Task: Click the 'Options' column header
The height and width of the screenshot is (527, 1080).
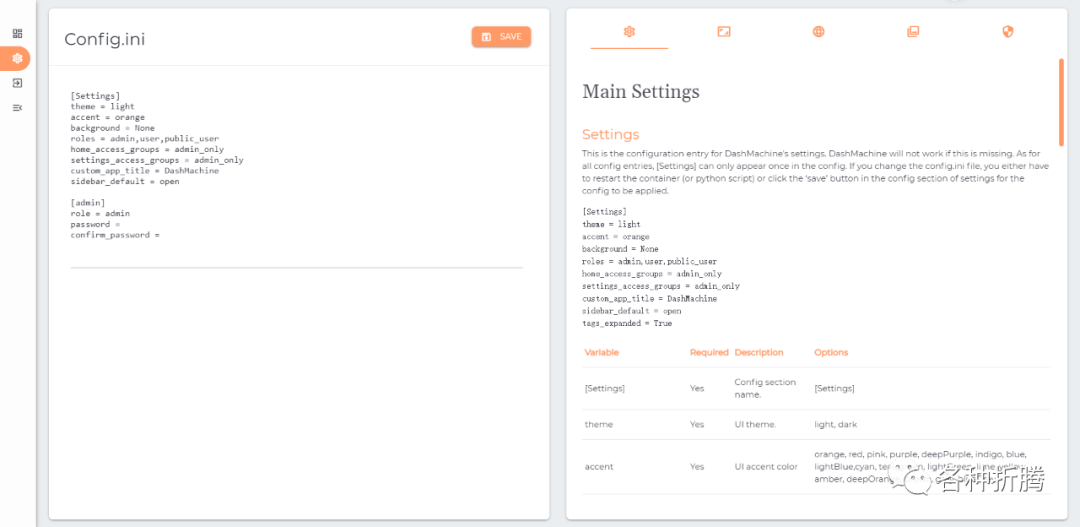Action: click(x=831, y=353)
